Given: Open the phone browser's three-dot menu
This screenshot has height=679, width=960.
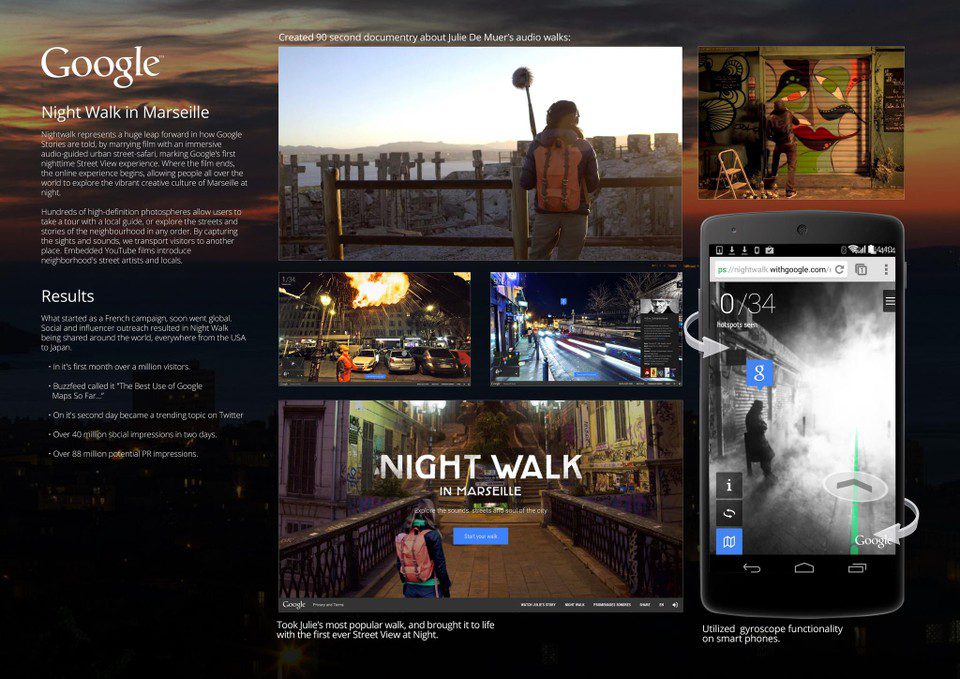Looking at the screenshot, I should [886, 269].
